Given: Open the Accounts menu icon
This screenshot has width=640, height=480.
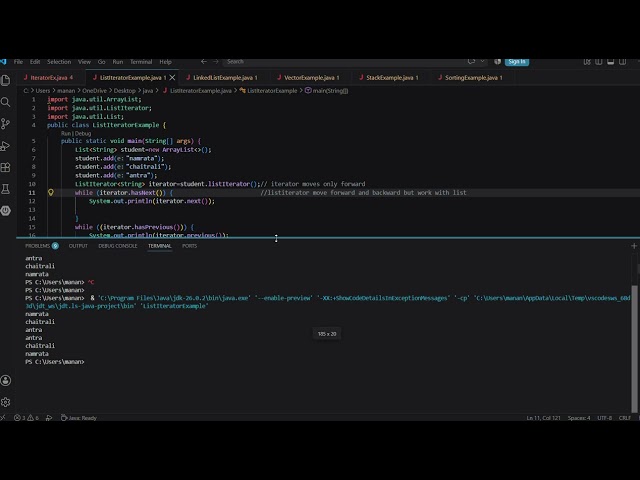Looking at the screenshot, I should (x=6, y=380).
